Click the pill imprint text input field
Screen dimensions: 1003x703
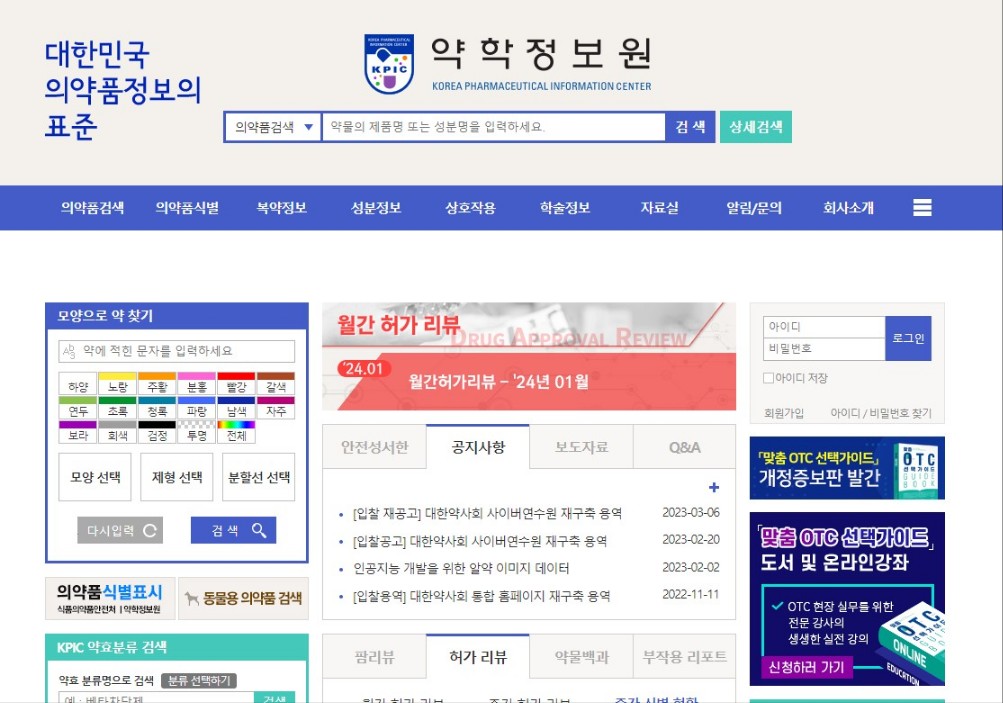(177, 351)
